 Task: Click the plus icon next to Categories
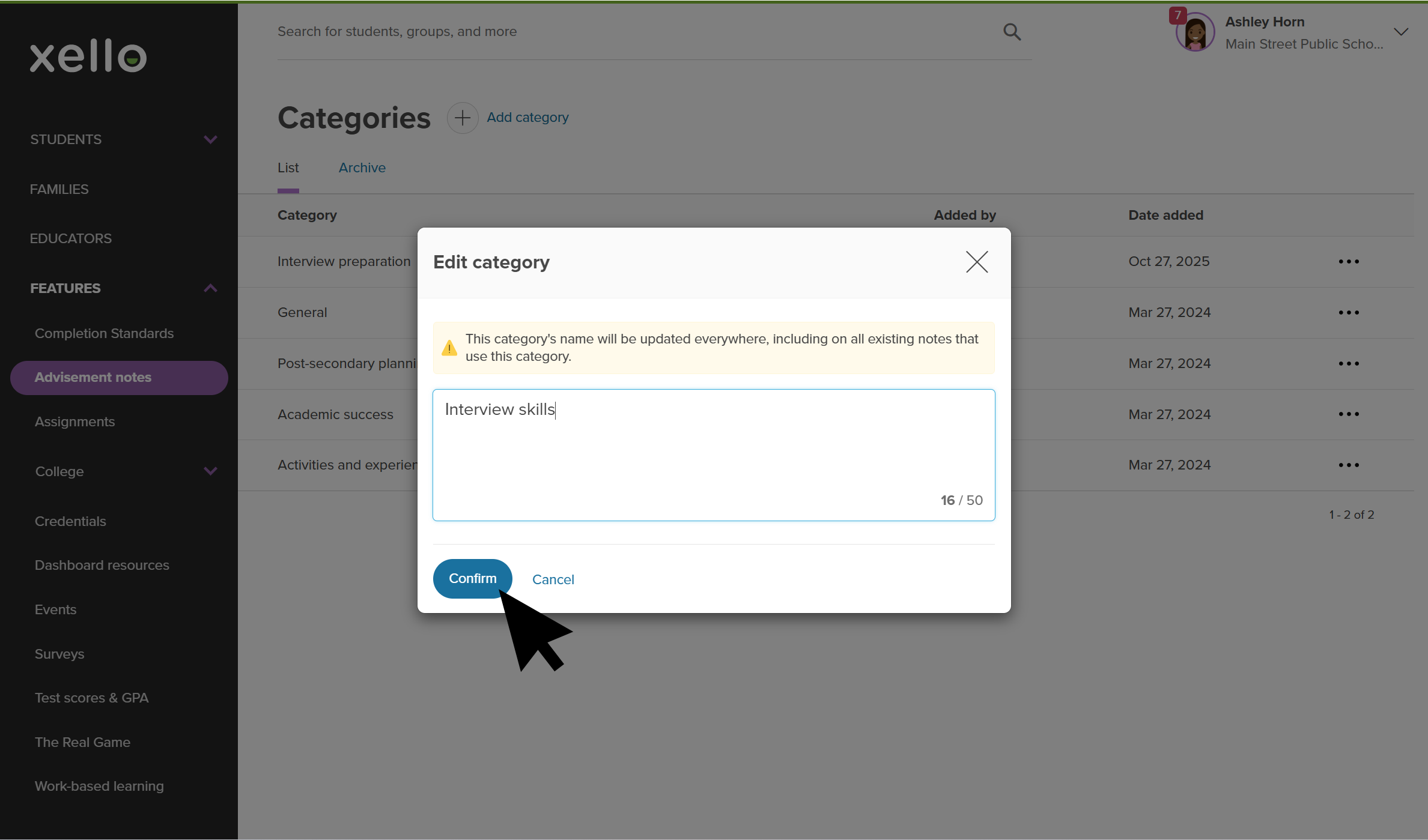[462, 118]
